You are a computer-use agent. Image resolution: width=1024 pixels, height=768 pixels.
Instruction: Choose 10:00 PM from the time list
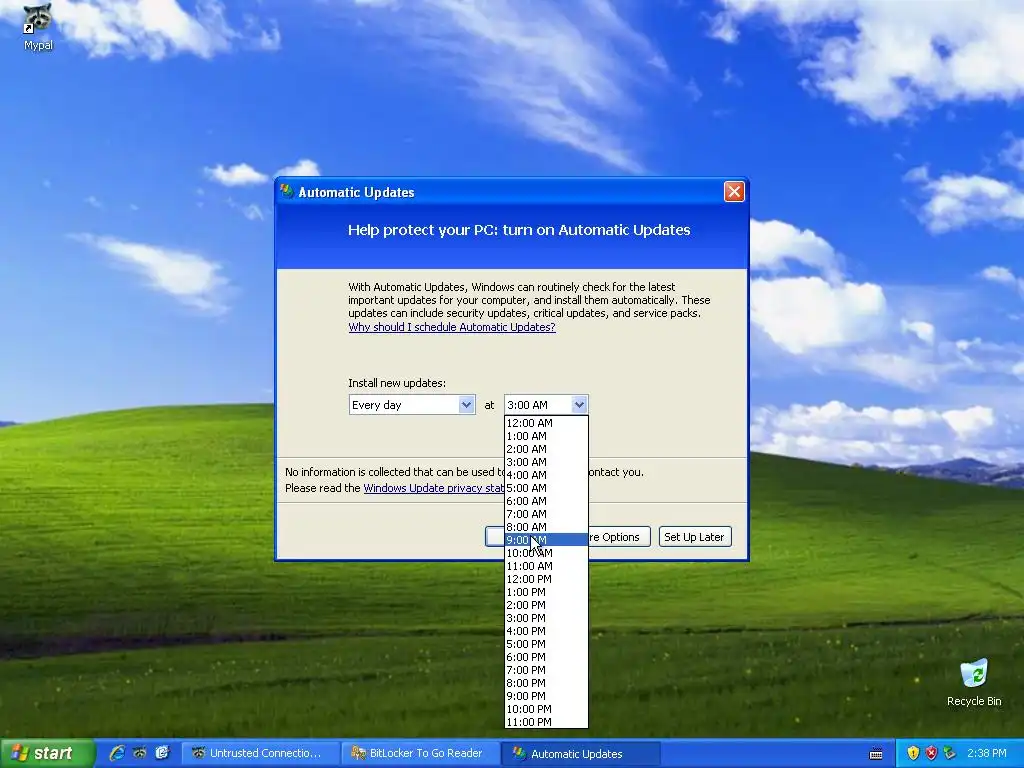click(546, 709)
